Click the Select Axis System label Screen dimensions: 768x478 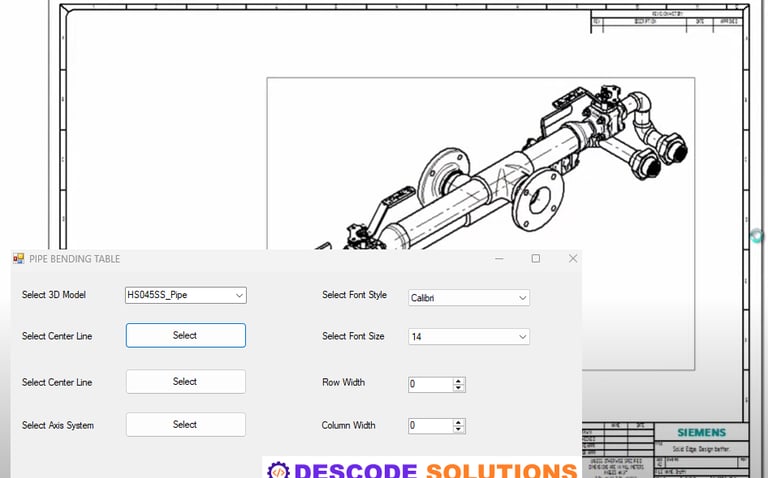click(x=58, y=426)
